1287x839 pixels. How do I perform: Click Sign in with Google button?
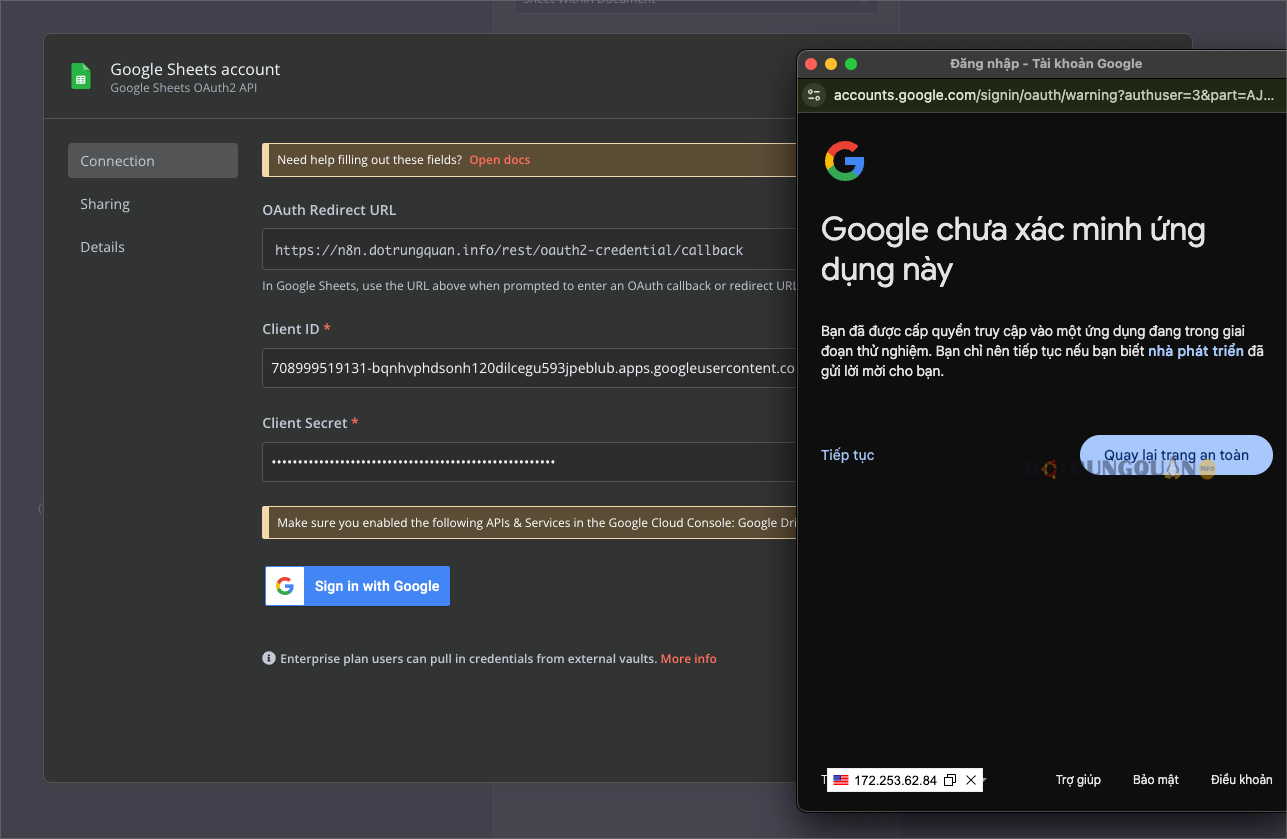(357, 586)
